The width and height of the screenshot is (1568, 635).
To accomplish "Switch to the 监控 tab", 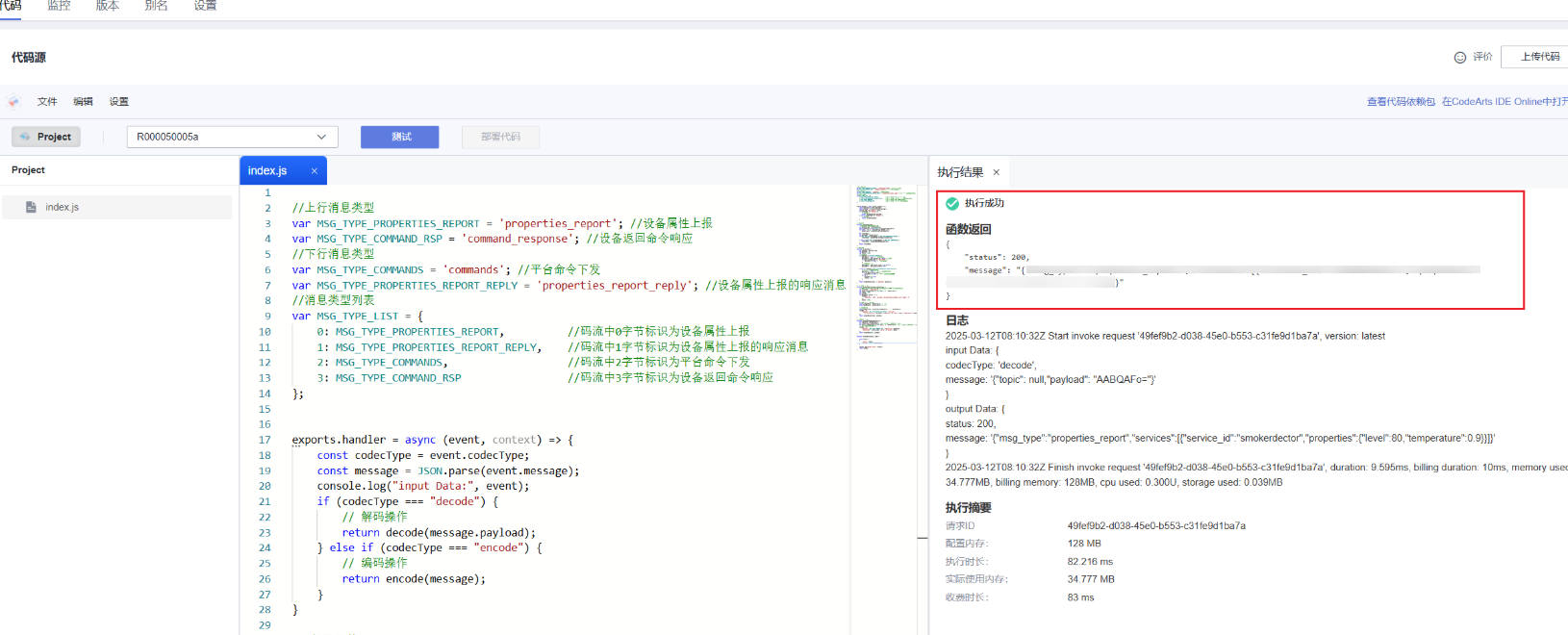I will pos(60,6).
